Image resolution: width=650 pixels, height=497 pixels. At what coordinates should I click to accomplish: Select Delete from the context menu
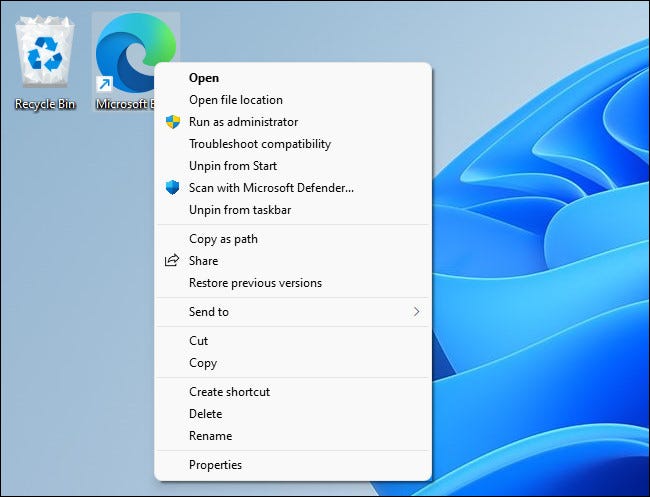tap(205, 414)
